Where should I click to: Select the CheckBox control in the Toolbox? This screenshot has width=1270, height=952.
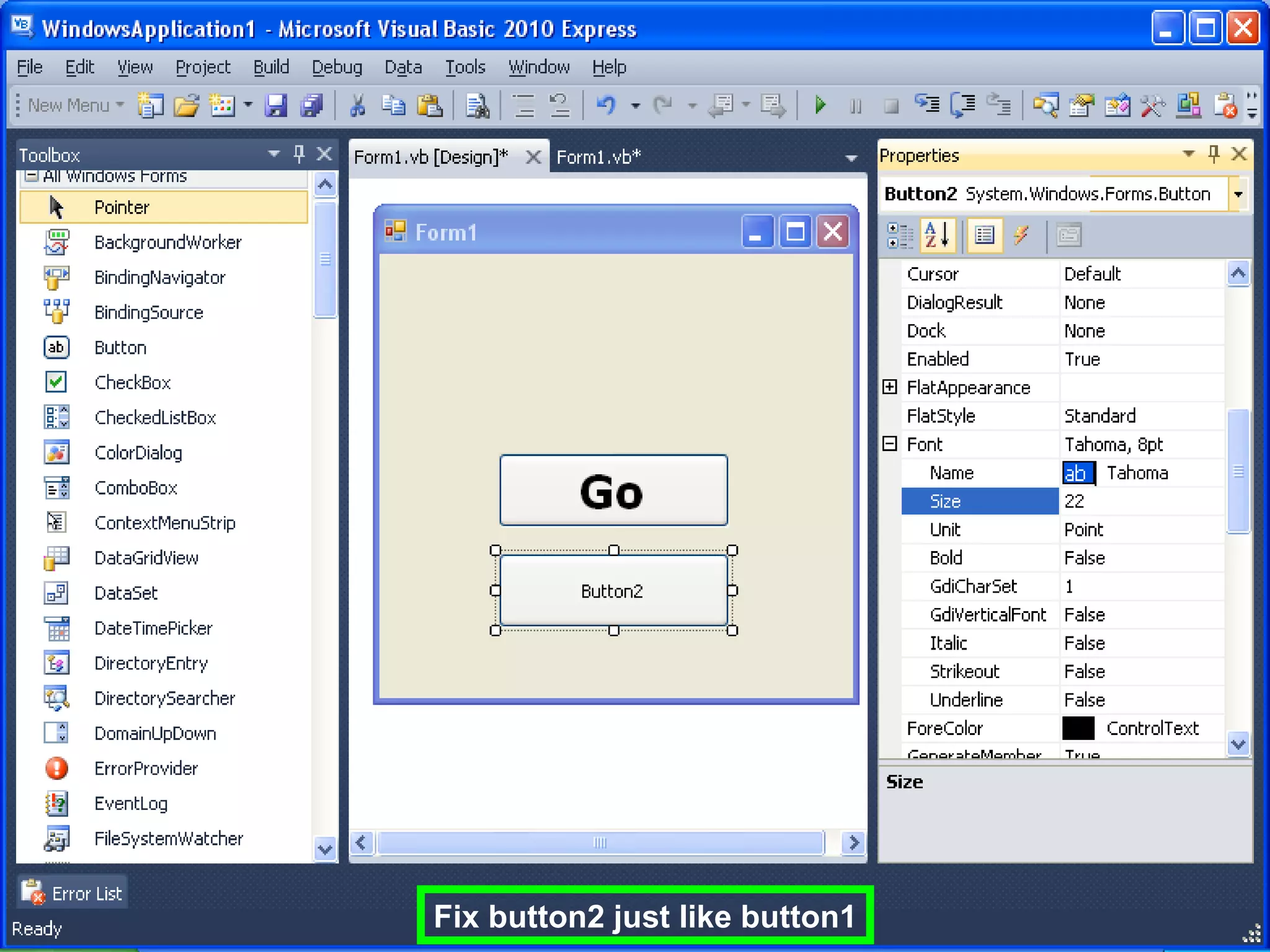click(132, 382)
